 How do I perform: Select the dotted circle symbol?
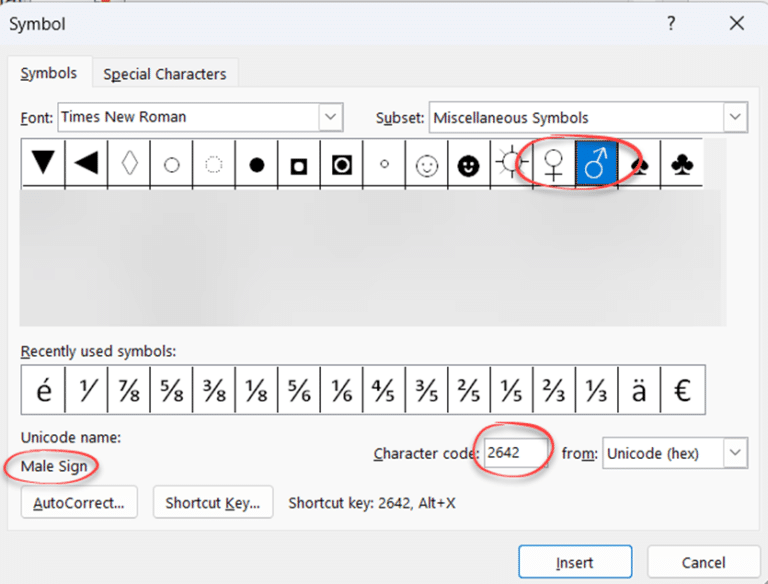click(214, 163)
